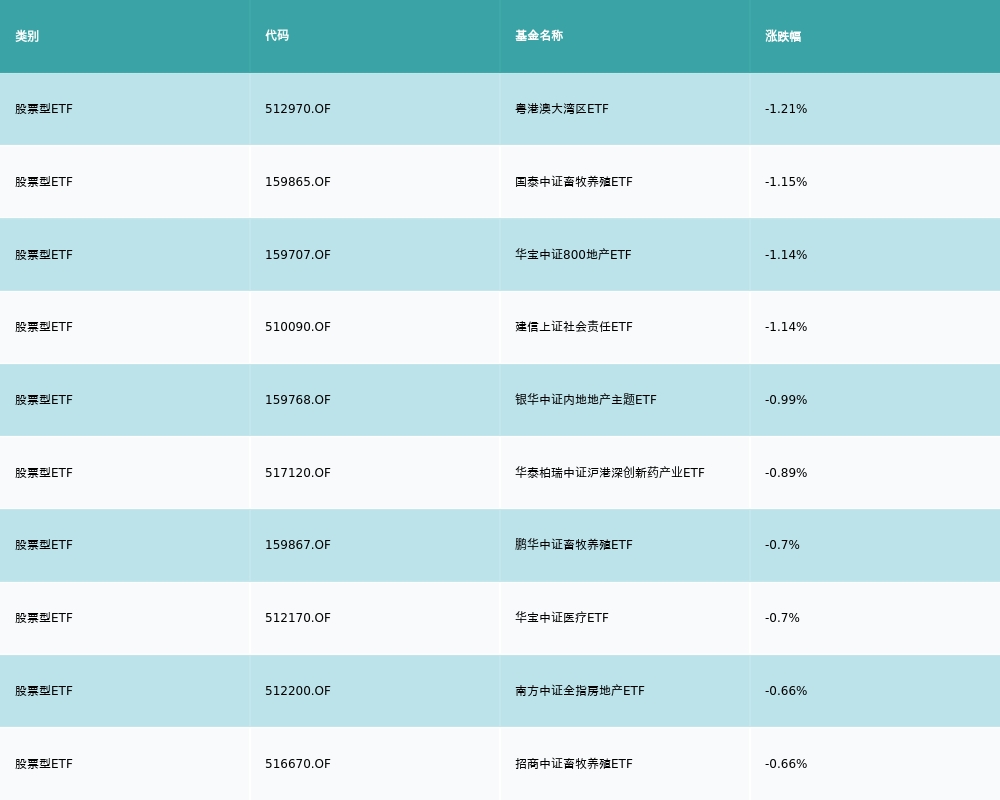
Task: Click 股票型ETF in the 512970.OF row
Action: pyautogui.click(x=44, y=109)
